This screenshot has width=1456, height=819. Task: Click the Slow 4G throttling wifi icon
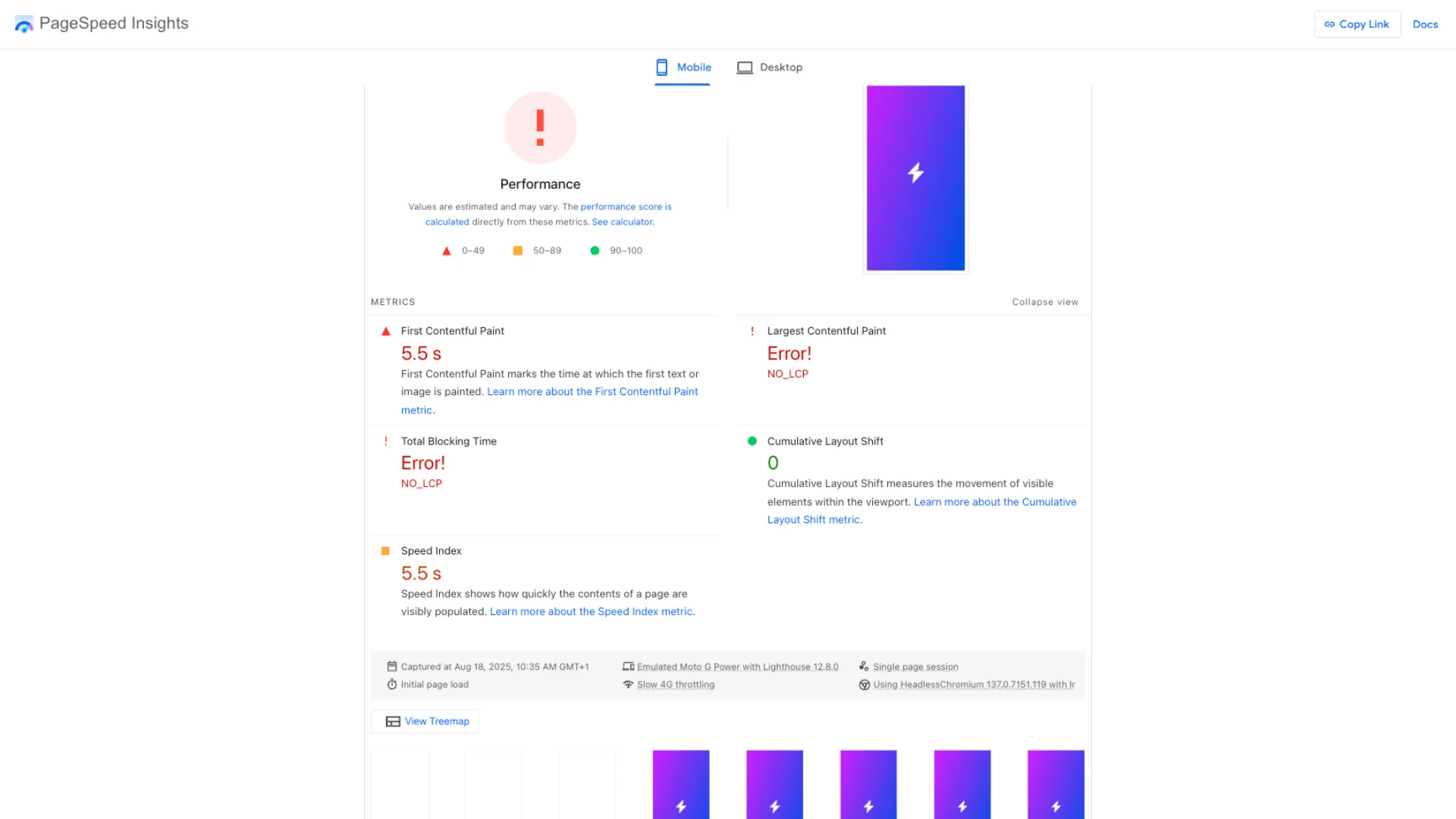click(628, 684)
